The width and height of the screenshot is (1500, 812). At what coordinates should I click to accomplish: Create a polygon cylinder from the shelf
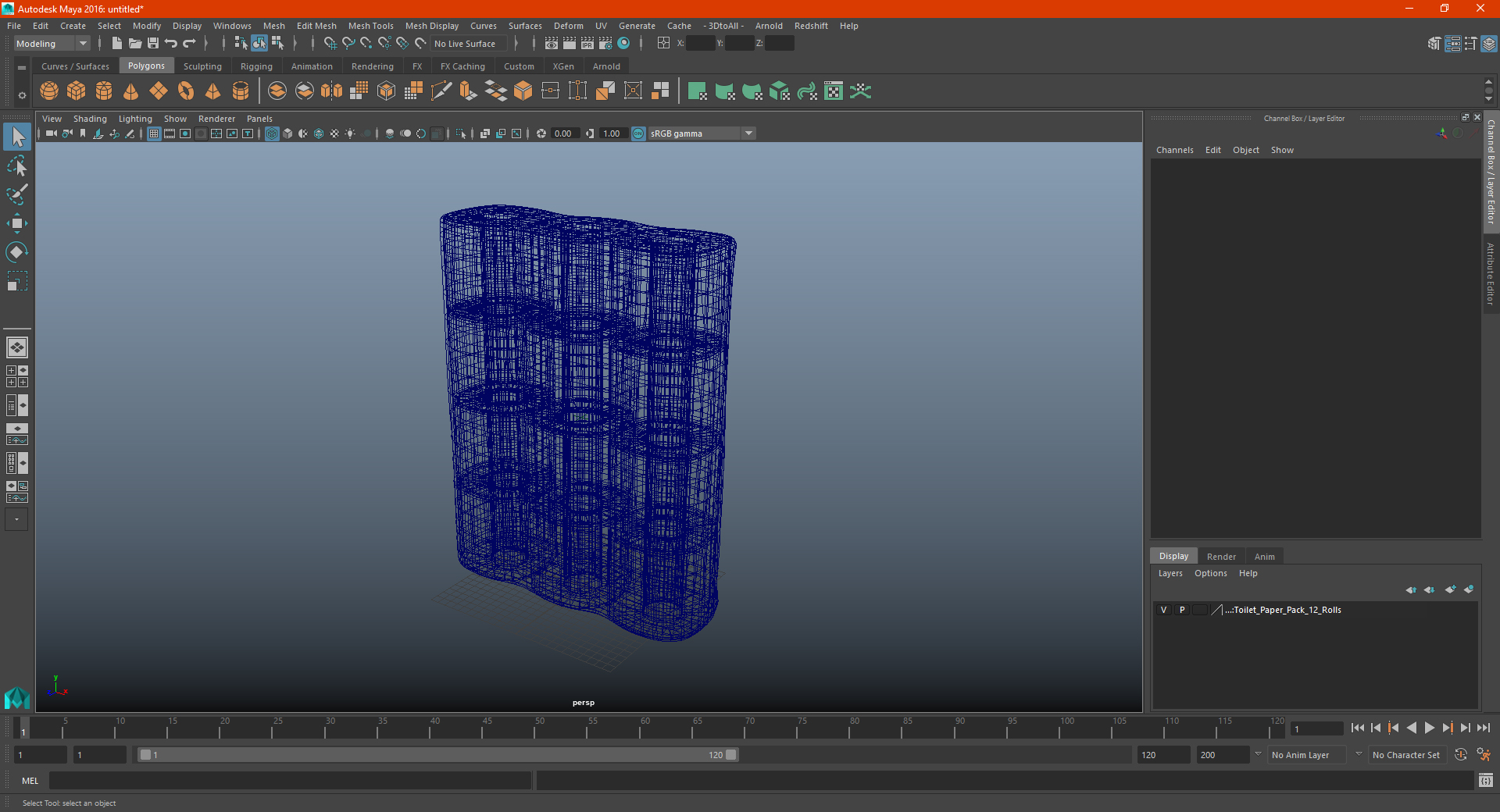coord(104,91)
